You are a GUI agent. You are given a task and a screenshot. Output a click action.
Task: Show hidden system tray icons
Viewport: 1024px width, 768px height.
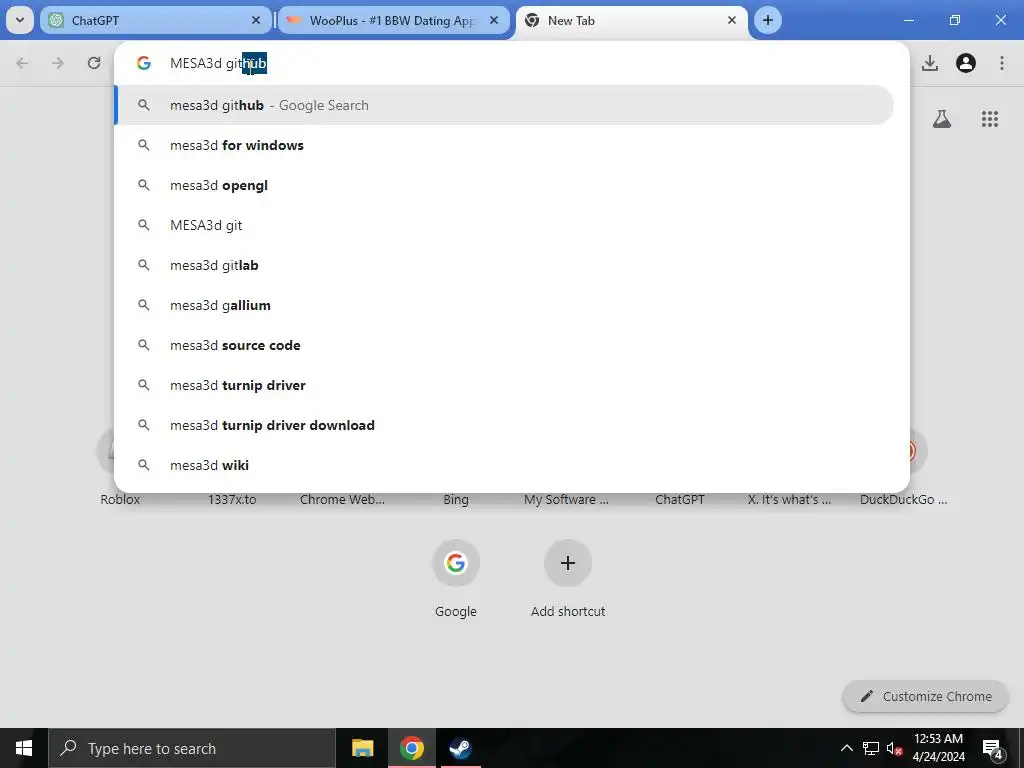[x=846, y=748]
